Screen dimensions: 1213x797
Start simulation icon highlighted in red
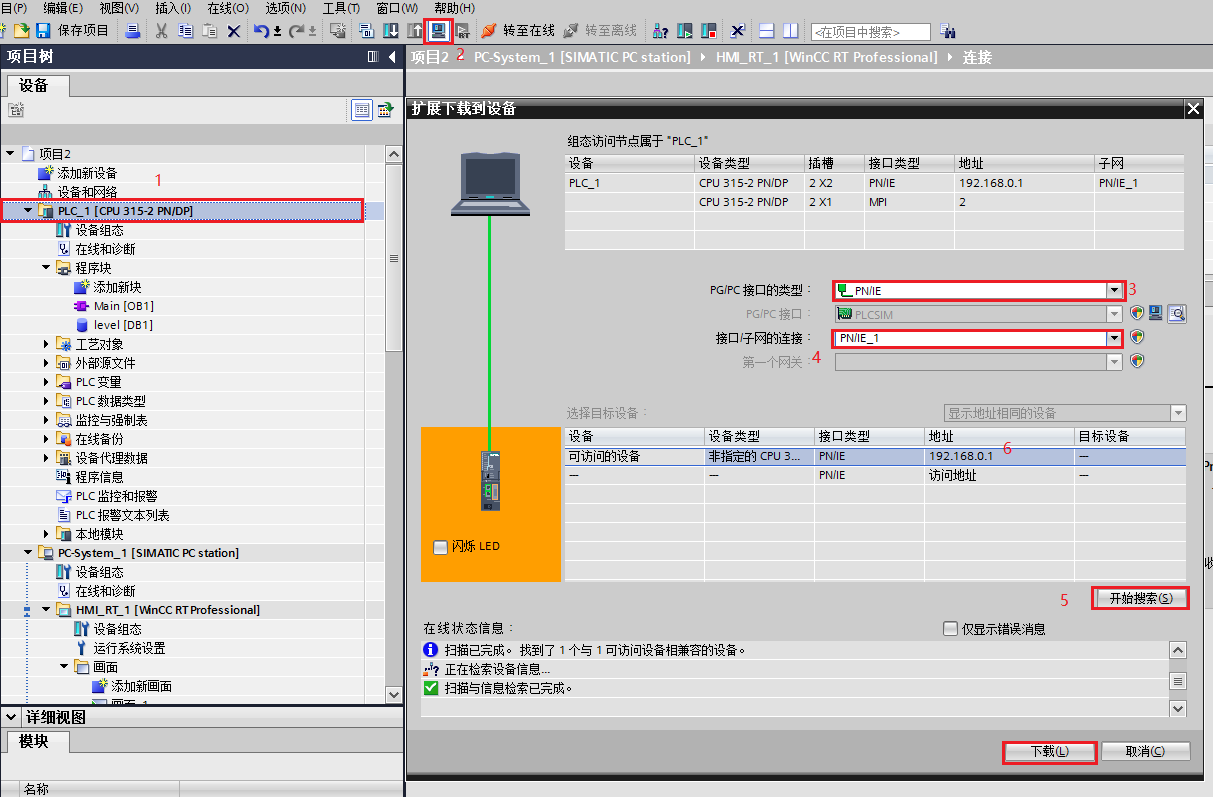point(438,31)
